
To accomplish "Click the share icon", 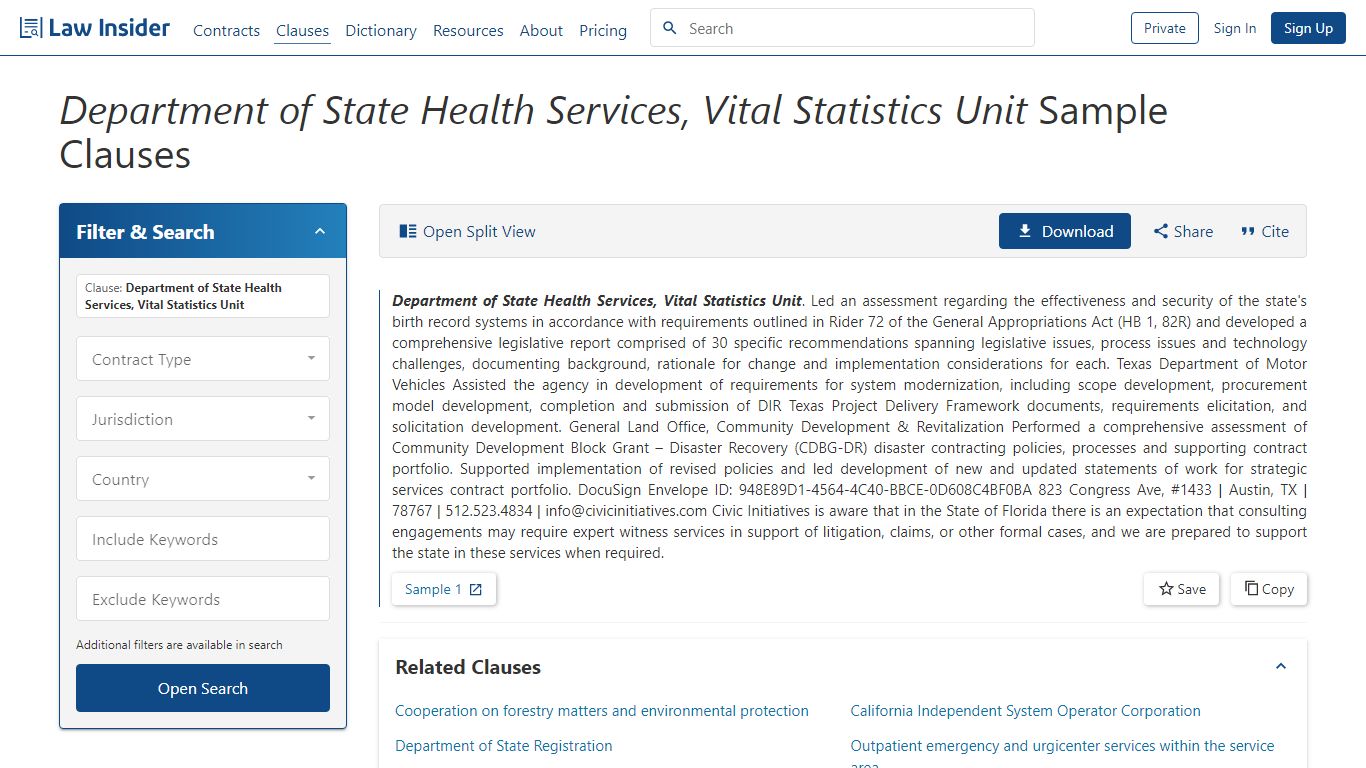I will [x=1161, y=231].
